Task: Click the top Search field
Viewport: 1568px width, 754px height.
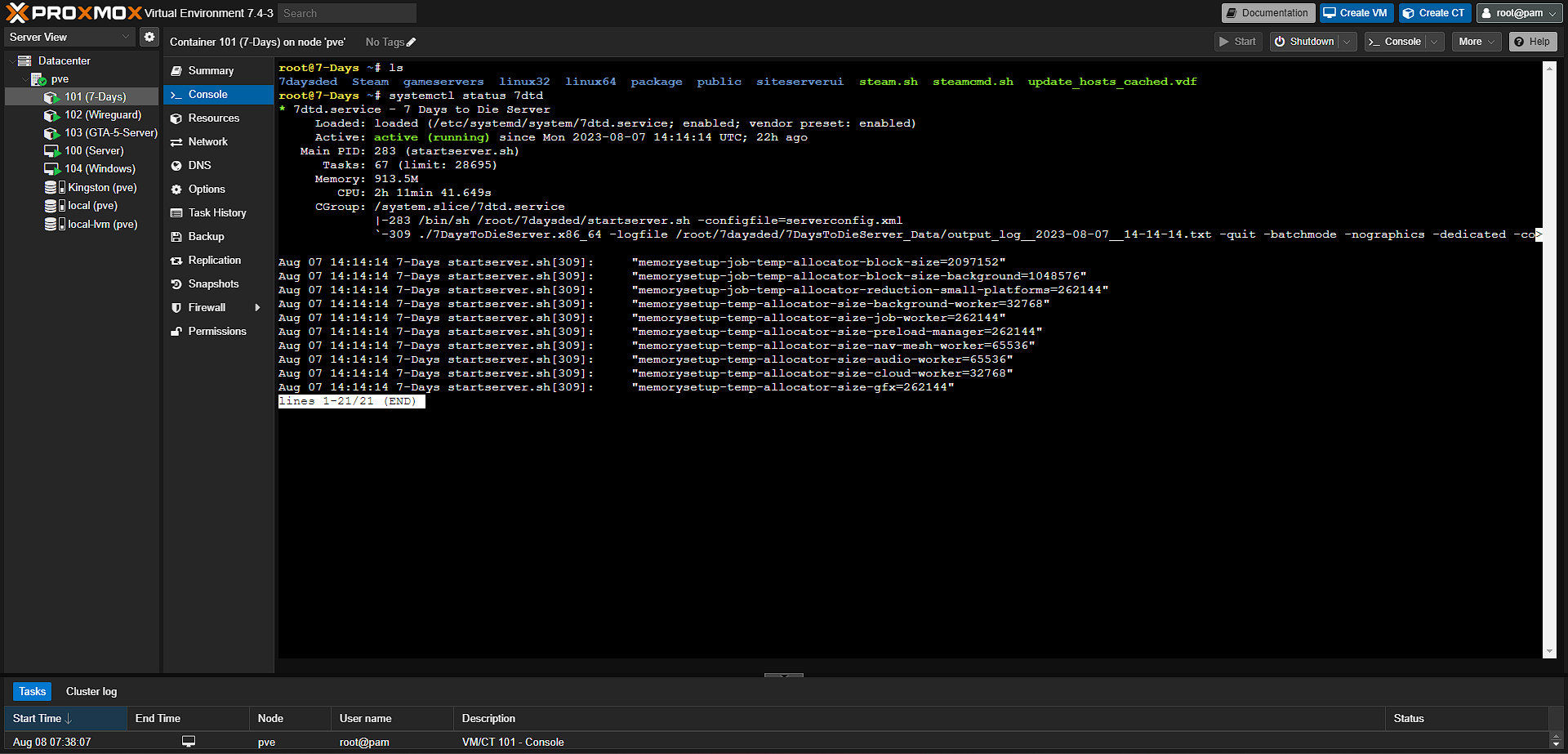Action: 347,13
